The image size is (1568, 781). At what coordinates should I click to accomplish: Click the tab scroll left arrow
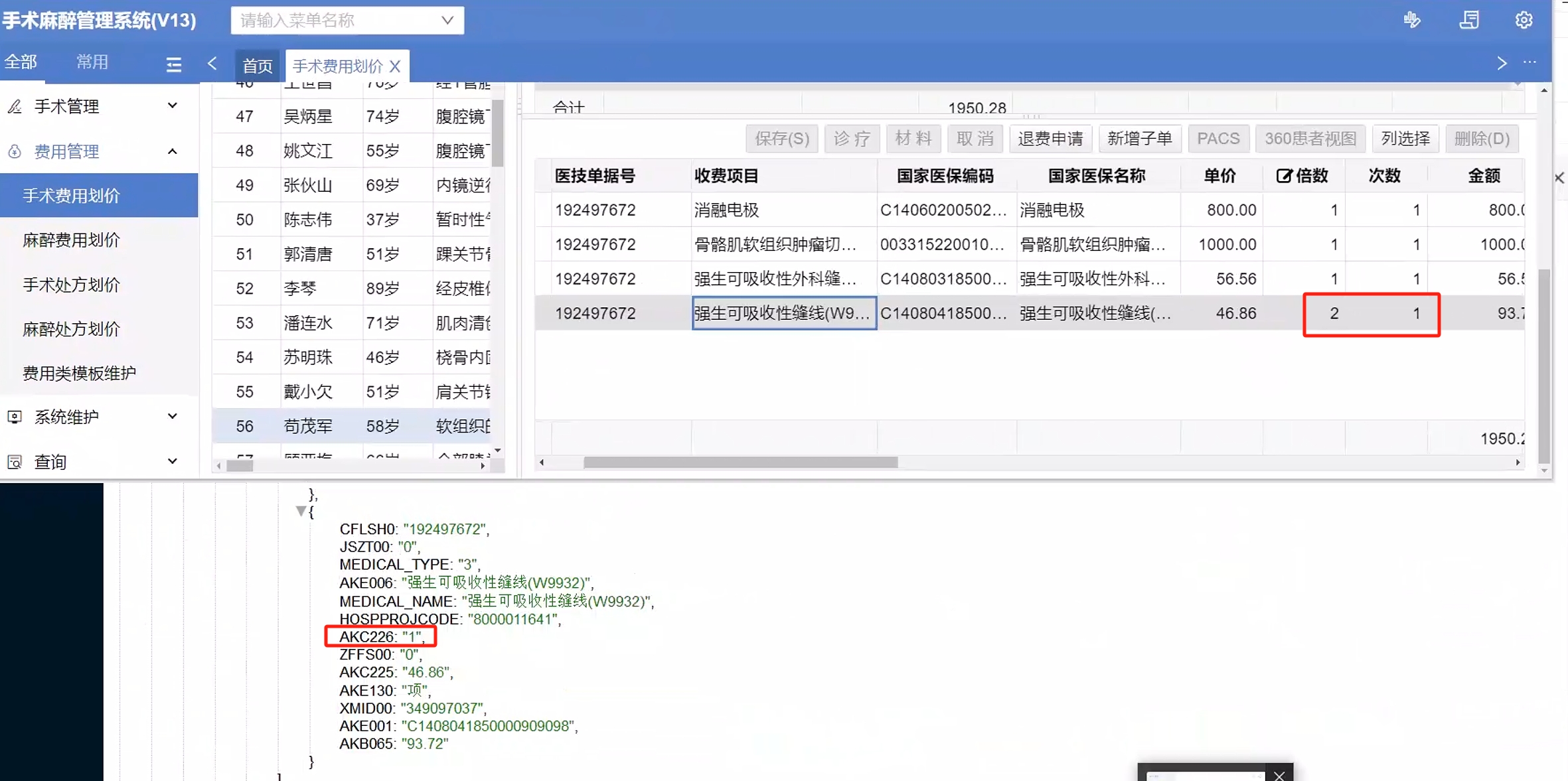pyautogui.click(x=212, y=64)
